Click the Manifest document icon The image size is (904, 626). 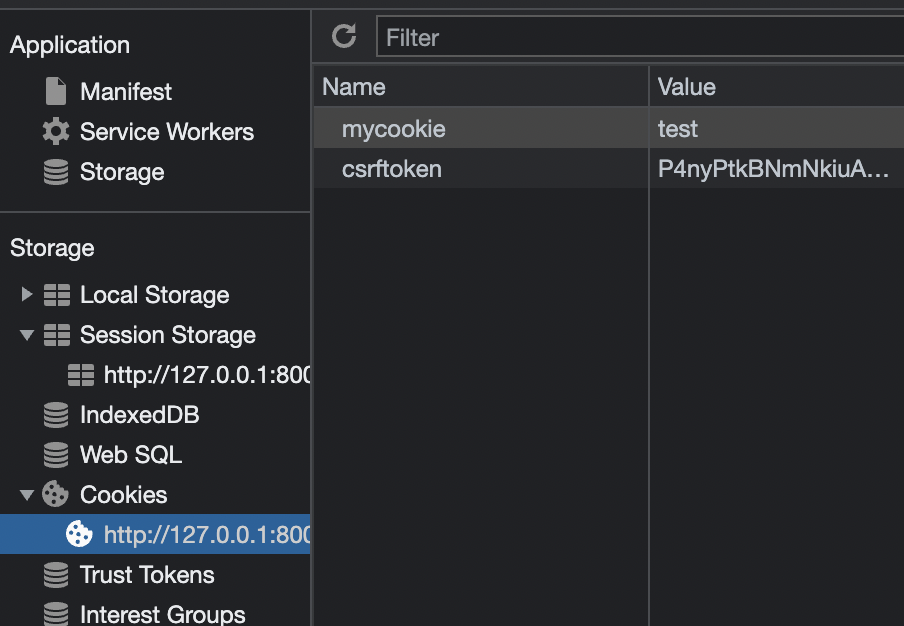point(56,91)
